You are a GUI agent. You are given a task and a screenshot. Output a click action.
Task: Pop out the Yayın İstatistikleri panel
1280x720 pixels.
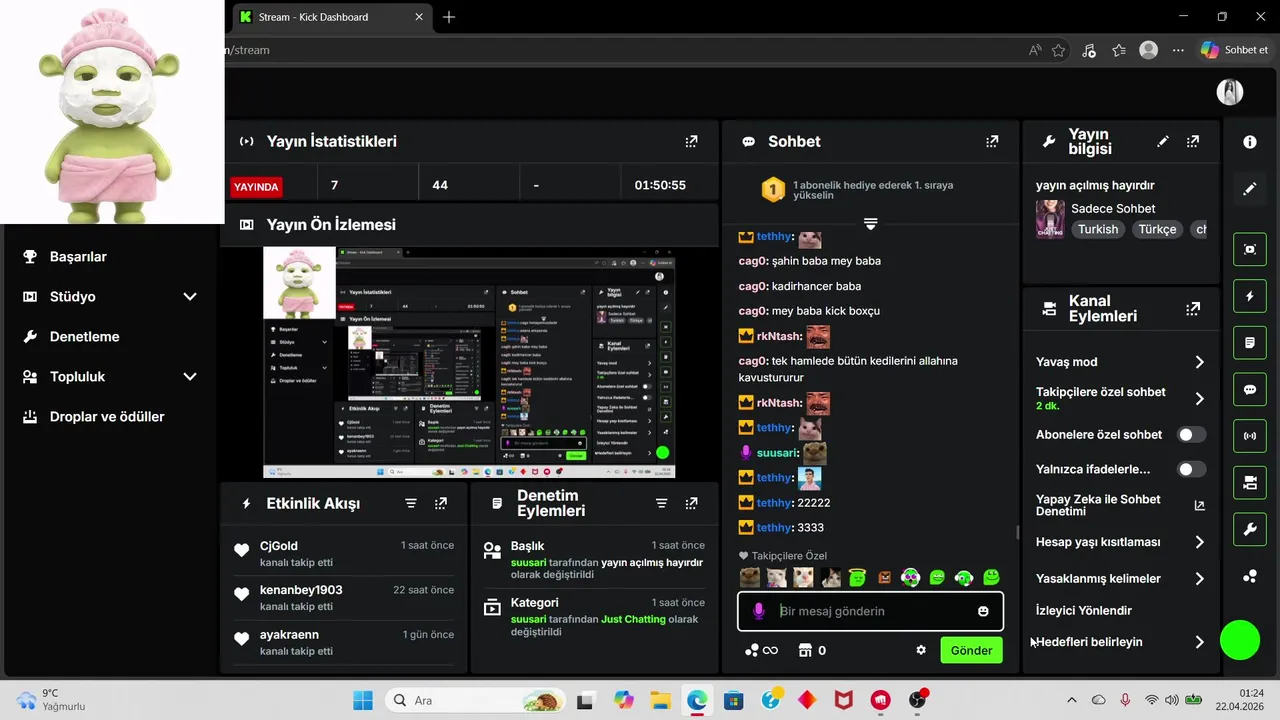pyautogui.click(x=691, y=142)
